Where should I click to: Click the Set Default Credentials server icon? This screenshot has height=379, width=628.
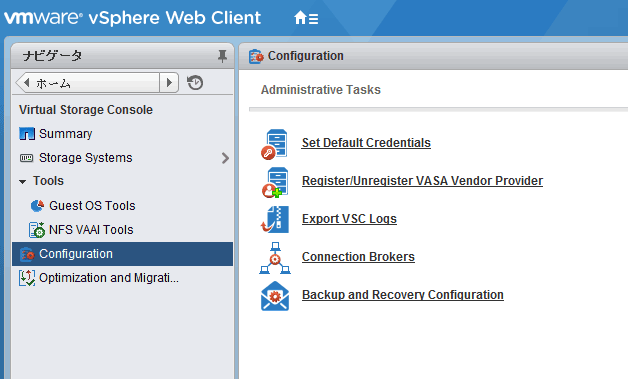click(x=275, y=144)
